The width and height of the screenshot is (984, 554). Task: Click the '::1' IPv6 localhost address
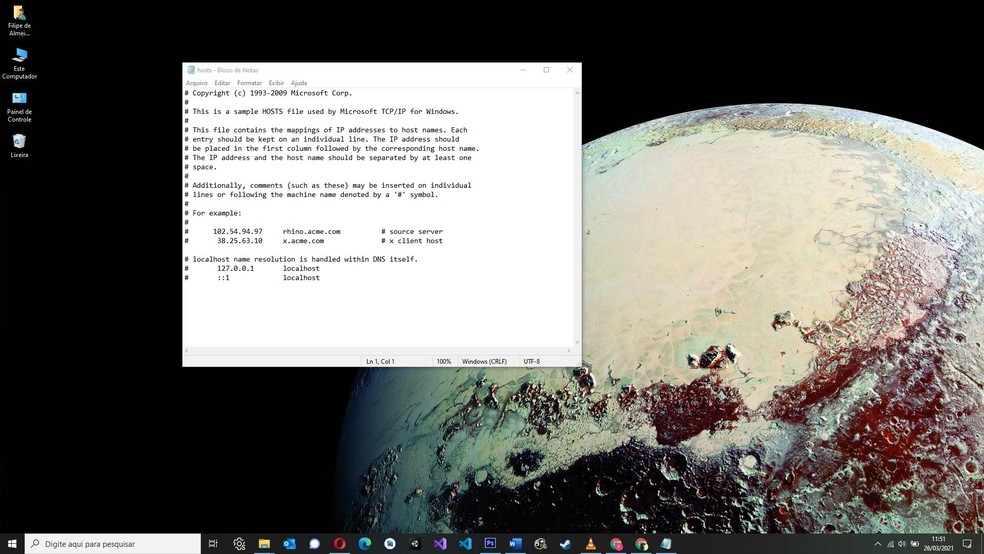coord(223,278)
